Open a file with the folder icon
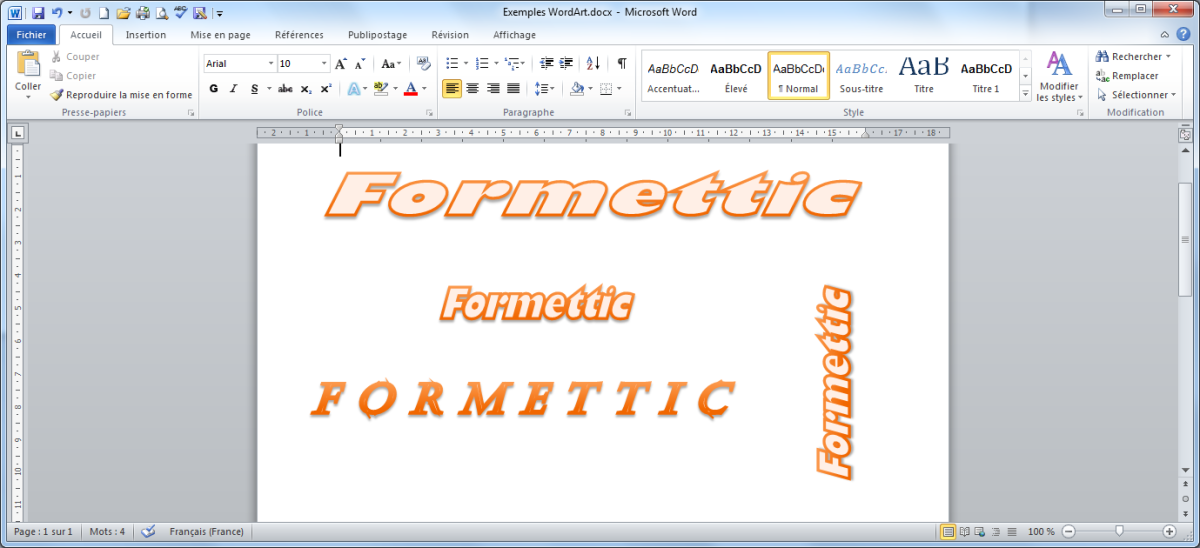Image resolution: width=1200 pixels, height=548 pixels. point(123,13)
